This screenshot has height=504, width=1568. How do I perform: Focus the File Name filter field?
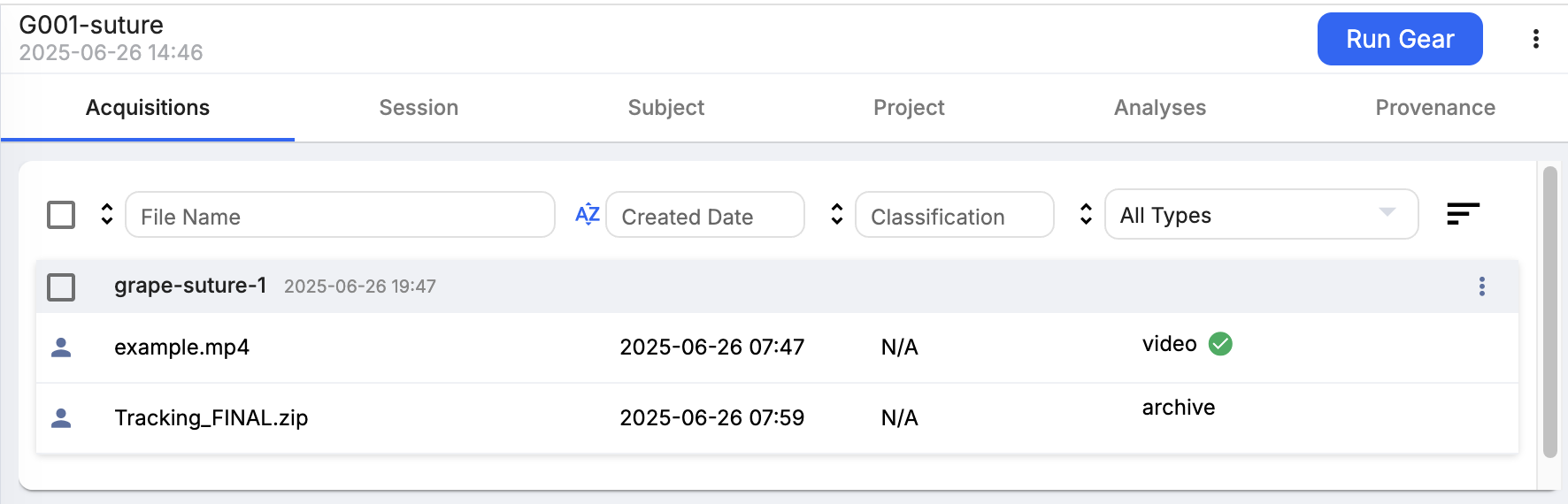pos(341,215)
